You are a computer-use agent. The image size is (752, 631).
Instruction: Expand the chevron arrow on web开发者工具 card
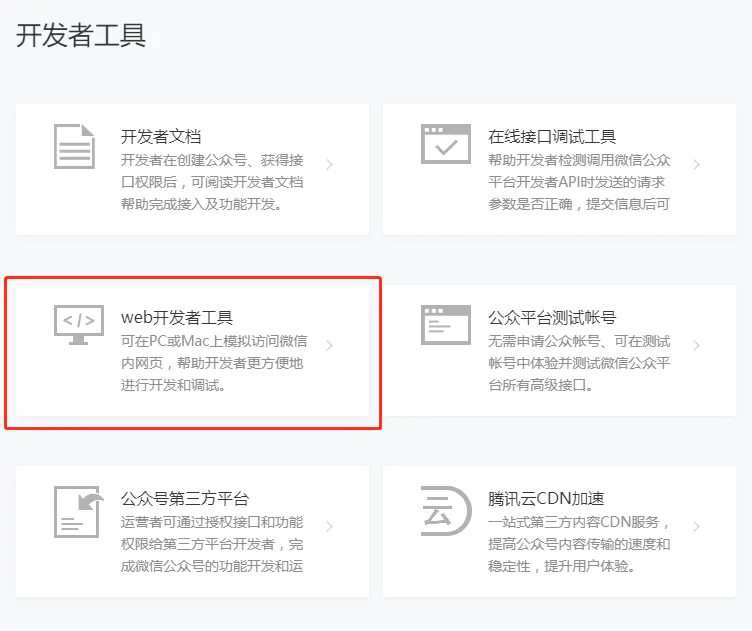(329, 346)
